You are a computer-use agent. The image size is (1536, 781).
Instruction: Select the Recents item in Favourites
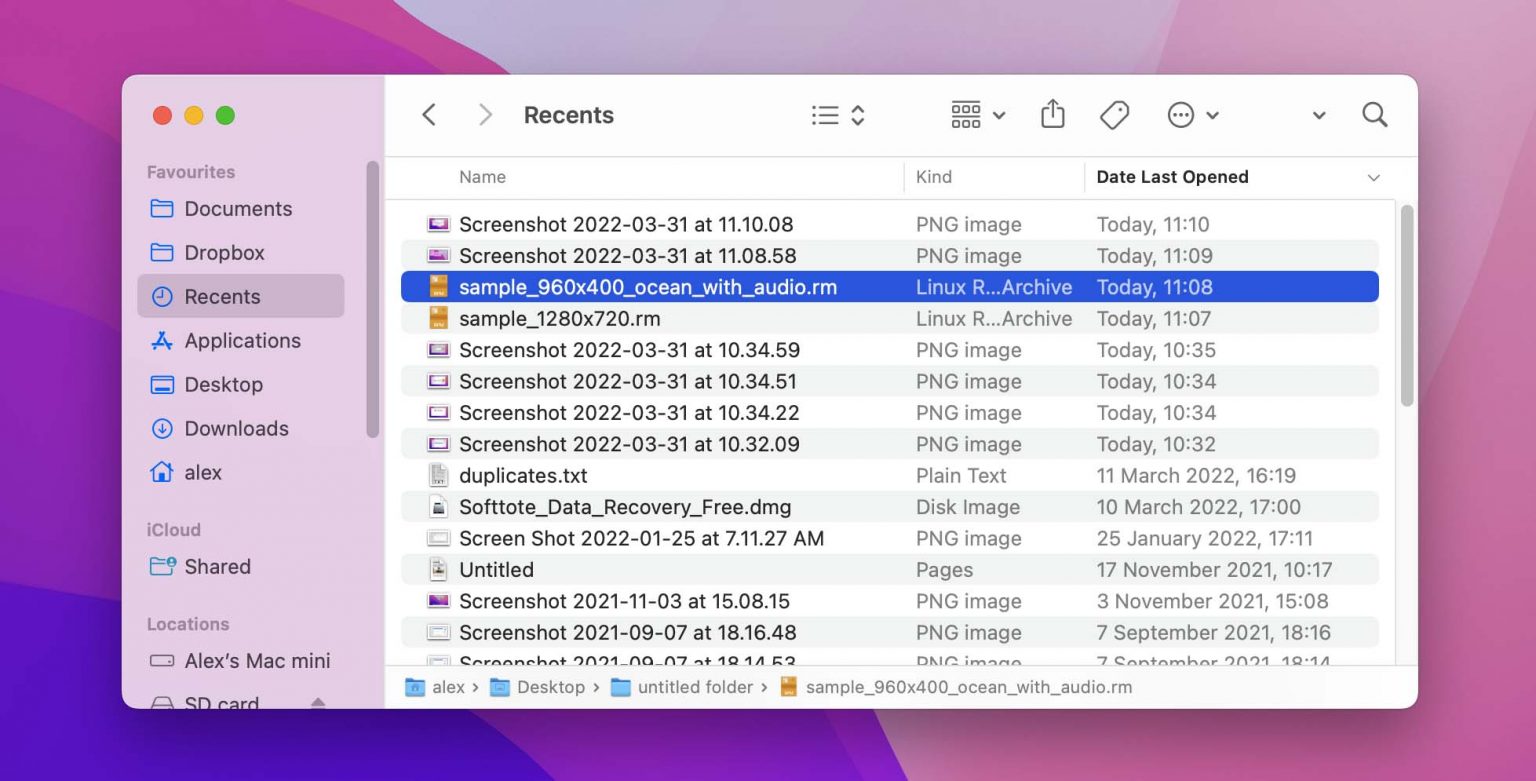coord(222,296)
